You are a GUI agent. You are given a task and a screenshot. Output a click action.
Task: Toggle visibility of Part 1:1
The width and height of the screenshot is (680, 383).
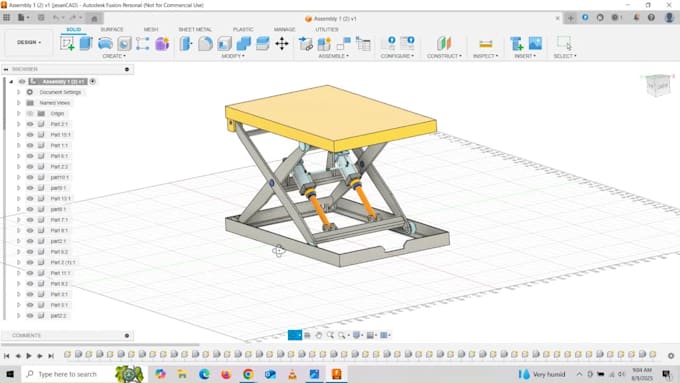click(x=30, y=145)
